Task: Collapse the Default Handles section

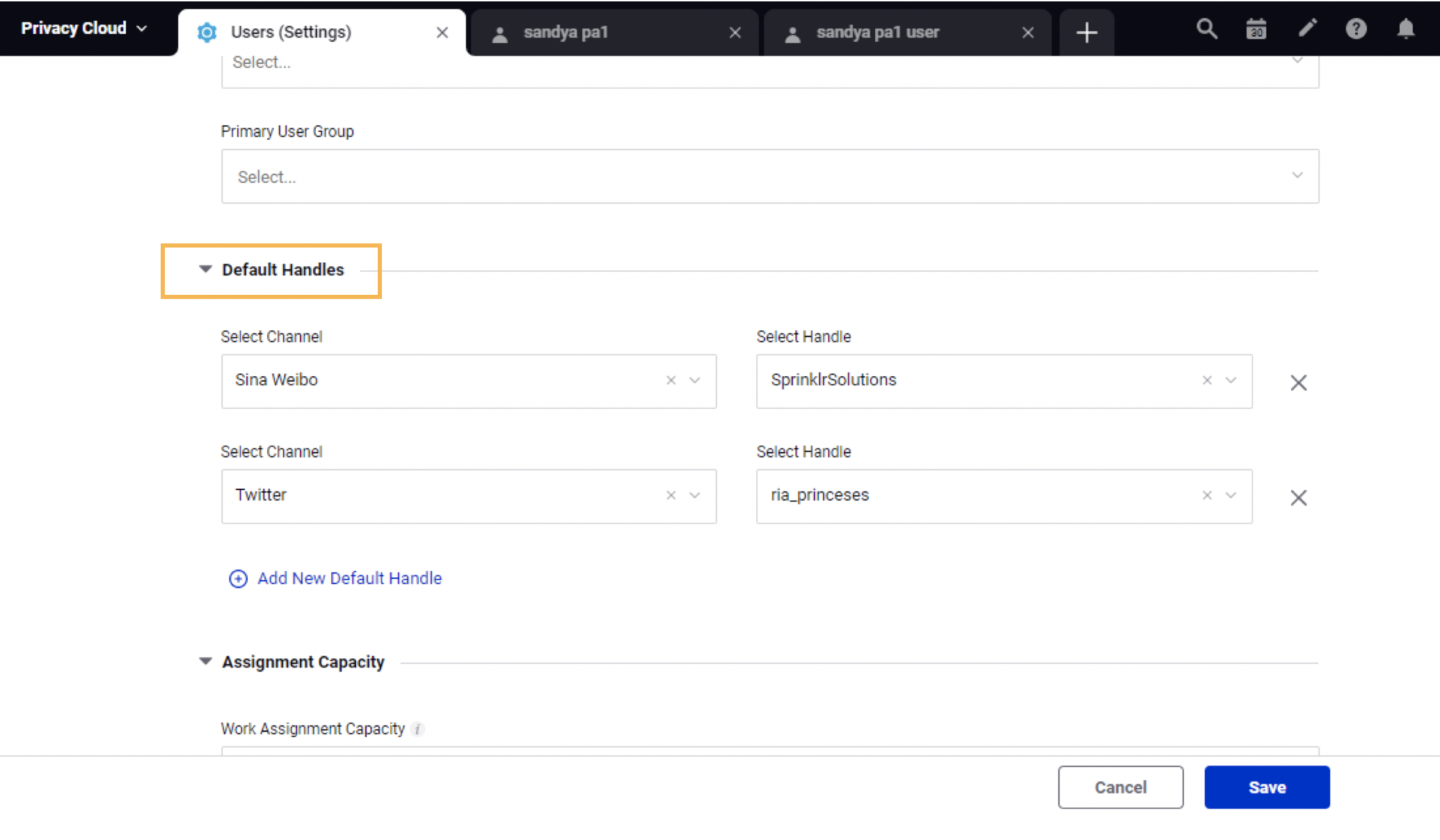Action: click(205, 269)
